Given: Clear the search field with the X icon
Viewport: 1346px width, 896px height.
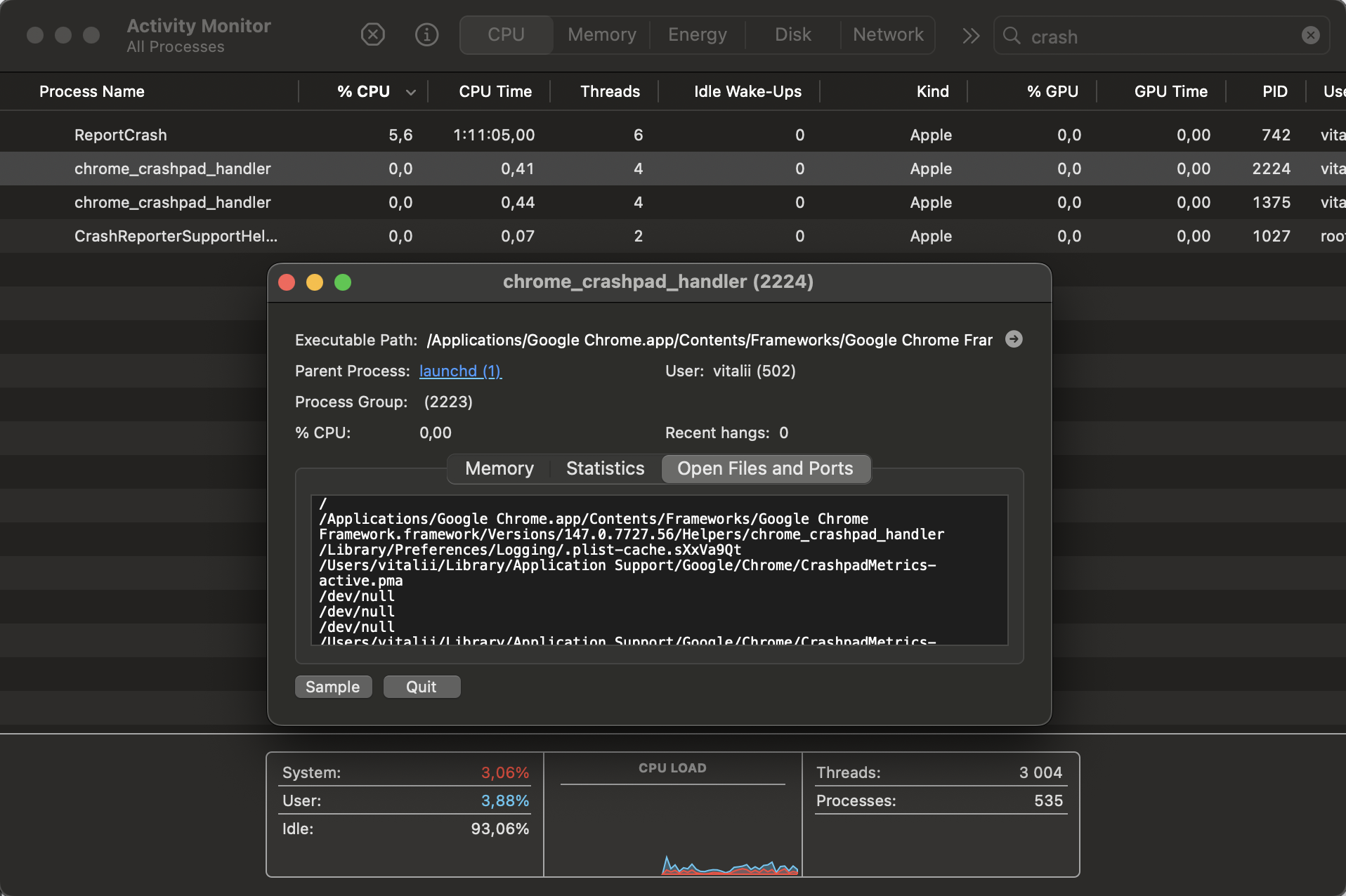Looking at the screenshot, I should (1310, 35).
